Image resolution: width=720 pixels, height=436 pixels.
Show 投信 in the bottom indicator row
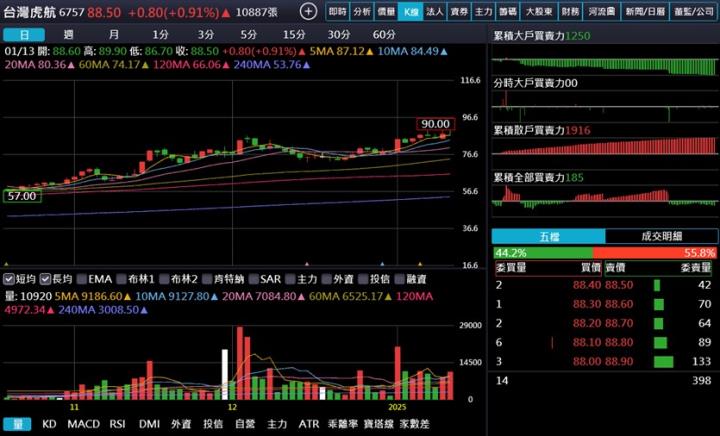point(213,424)
